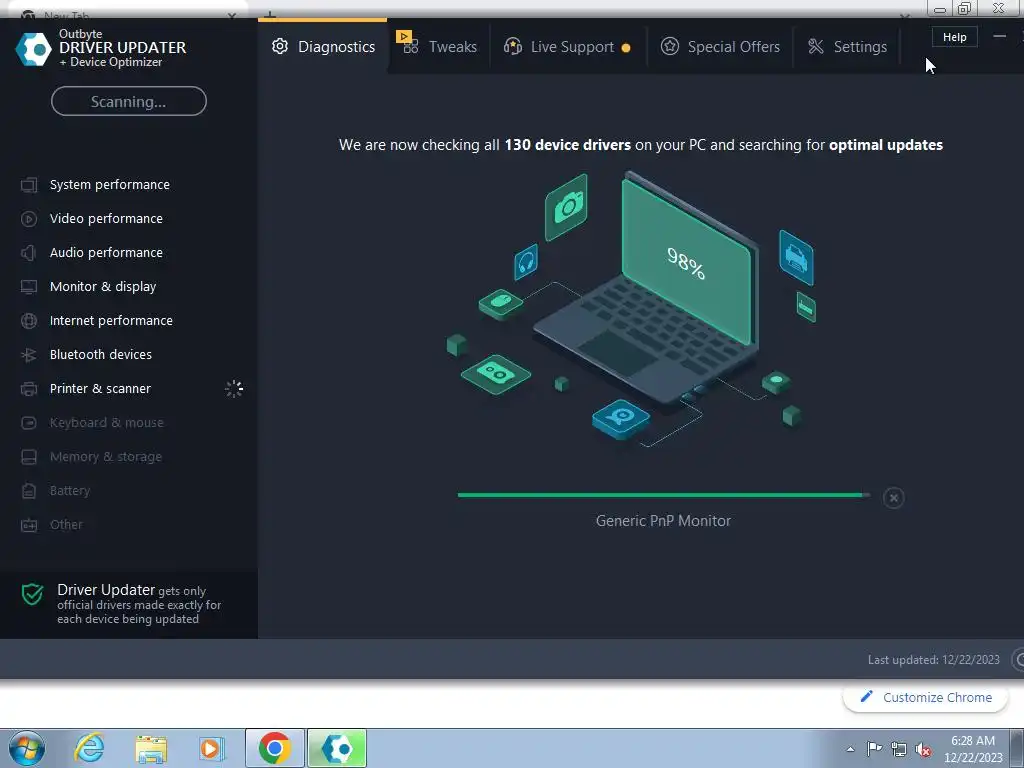Click the Scanning... button
The image size is (1024, 768).
[129, 101]
